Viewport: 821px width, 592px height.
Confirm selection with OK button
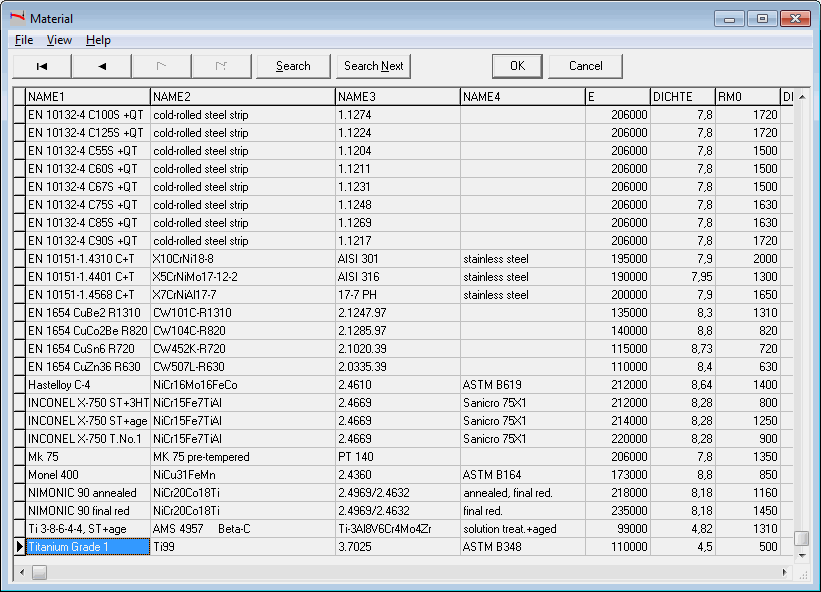(x=517, y=66)
